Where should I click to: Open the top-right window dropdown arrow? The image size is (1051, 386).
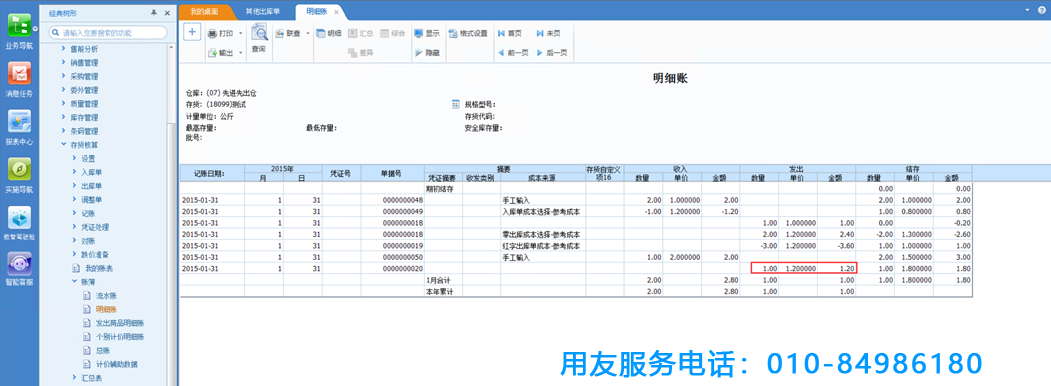1028,11
